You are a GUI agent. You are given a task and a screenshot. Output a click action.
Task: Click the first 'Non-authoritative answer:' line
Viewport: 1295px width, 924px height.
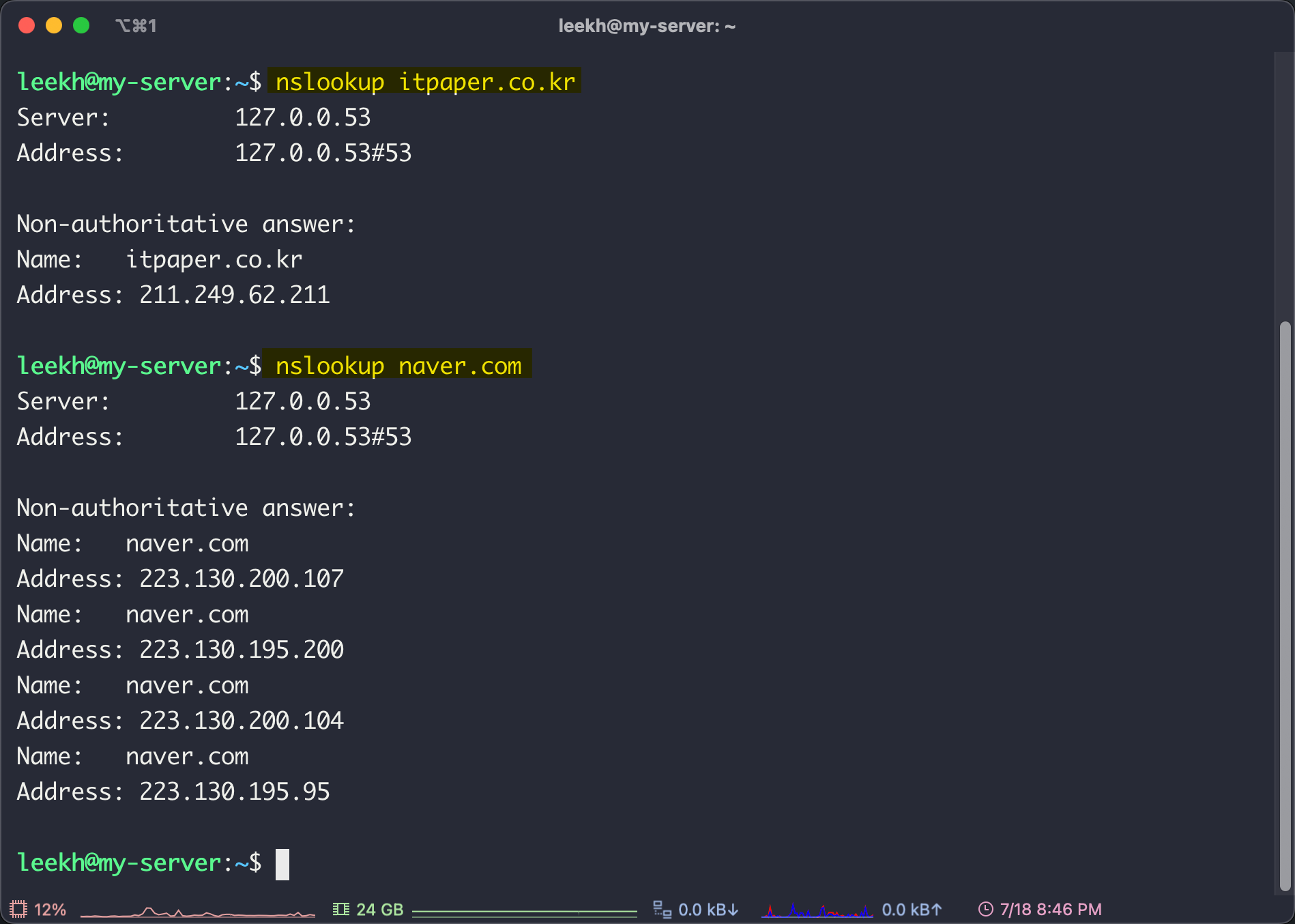(186, 224)
